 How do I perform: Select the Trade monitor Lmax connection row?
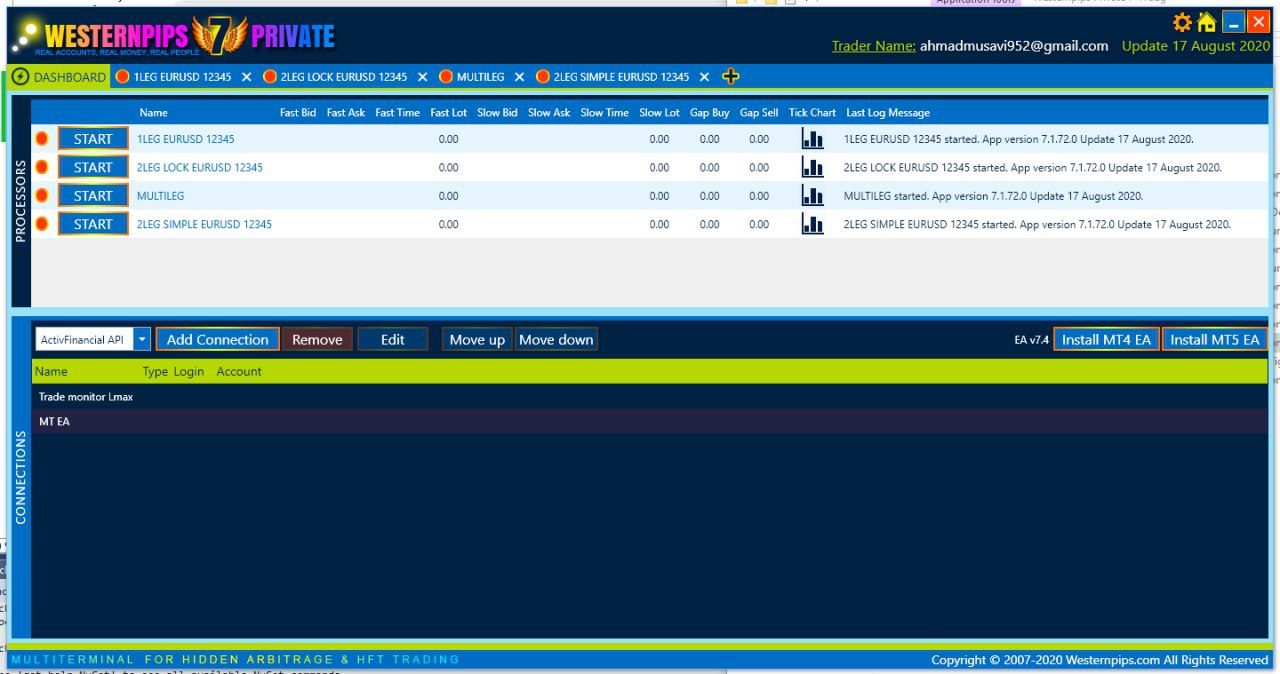(649, 397)
